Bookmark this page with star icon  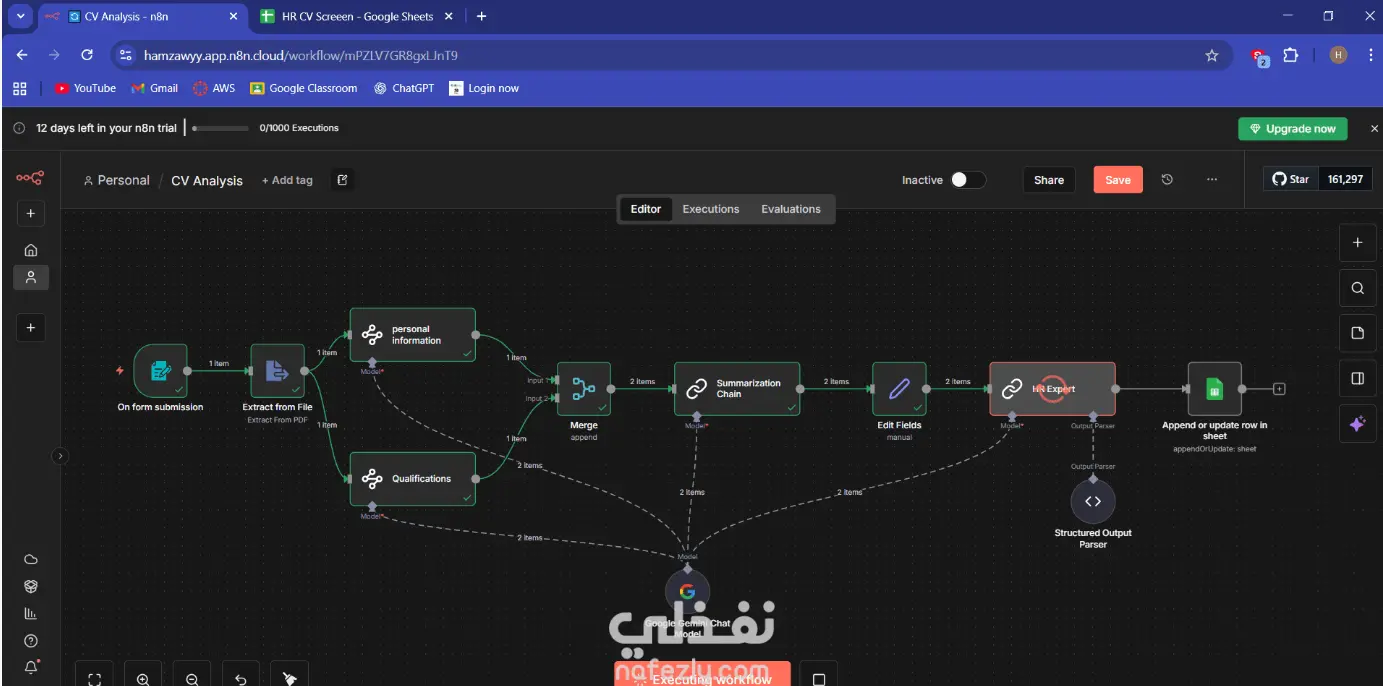pyautogui.click(x=1212, y=56)
